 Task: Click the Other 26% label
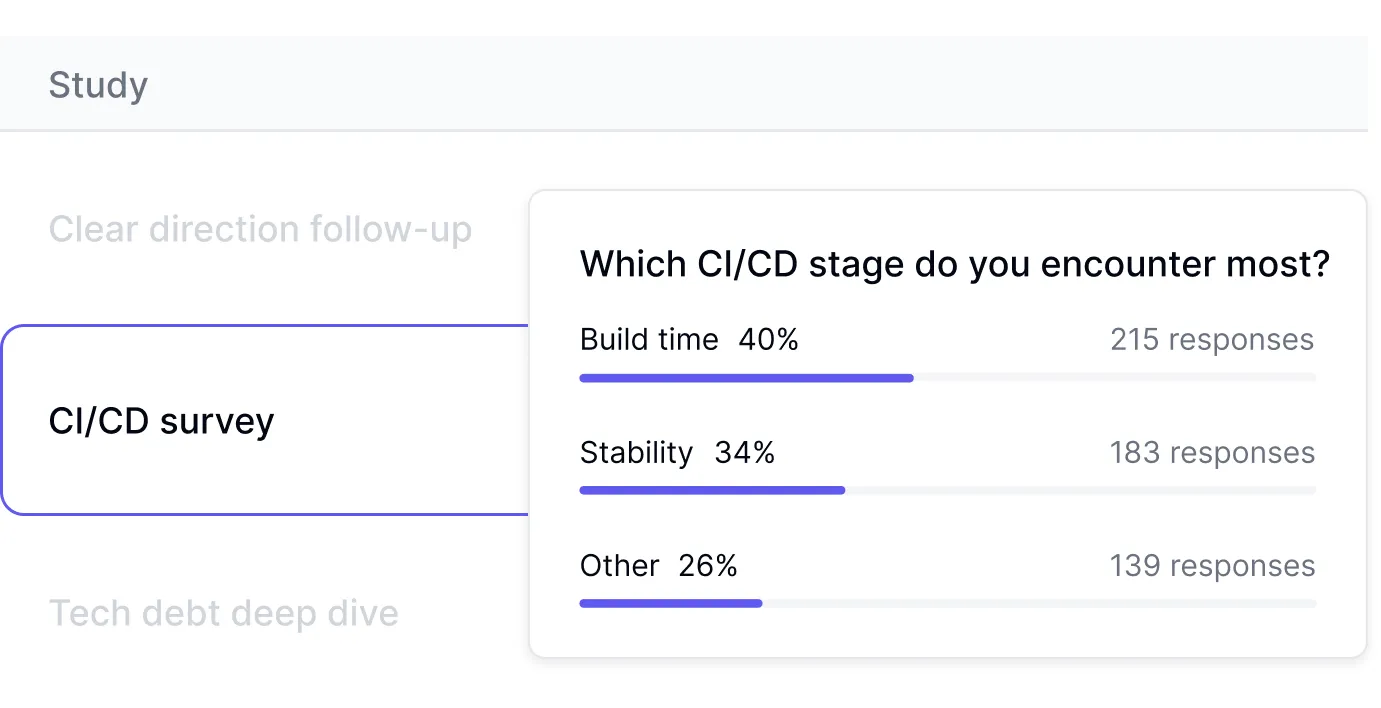[658, 566]
